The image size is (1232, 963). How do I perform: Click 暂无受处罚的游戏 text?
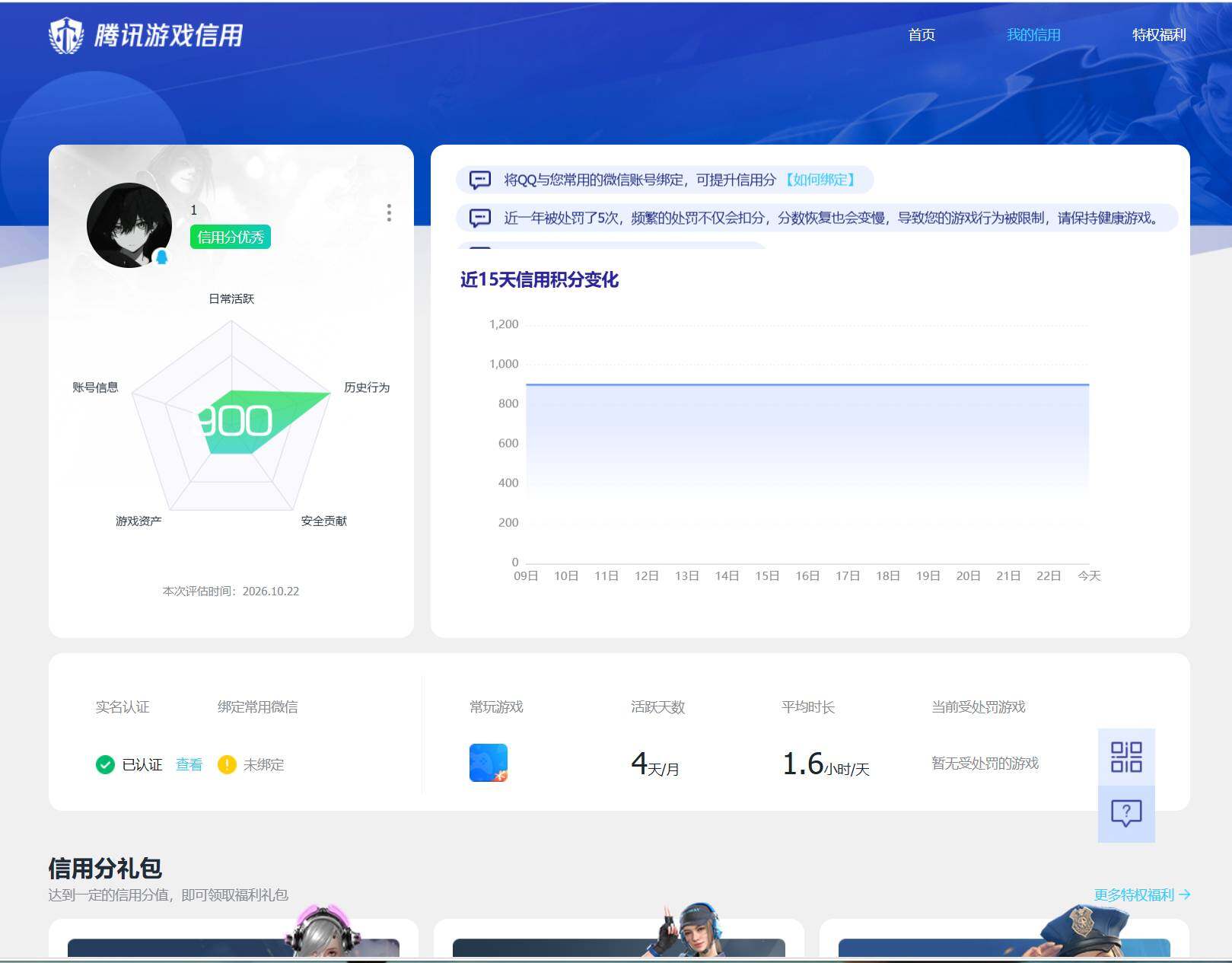[985, 764]
